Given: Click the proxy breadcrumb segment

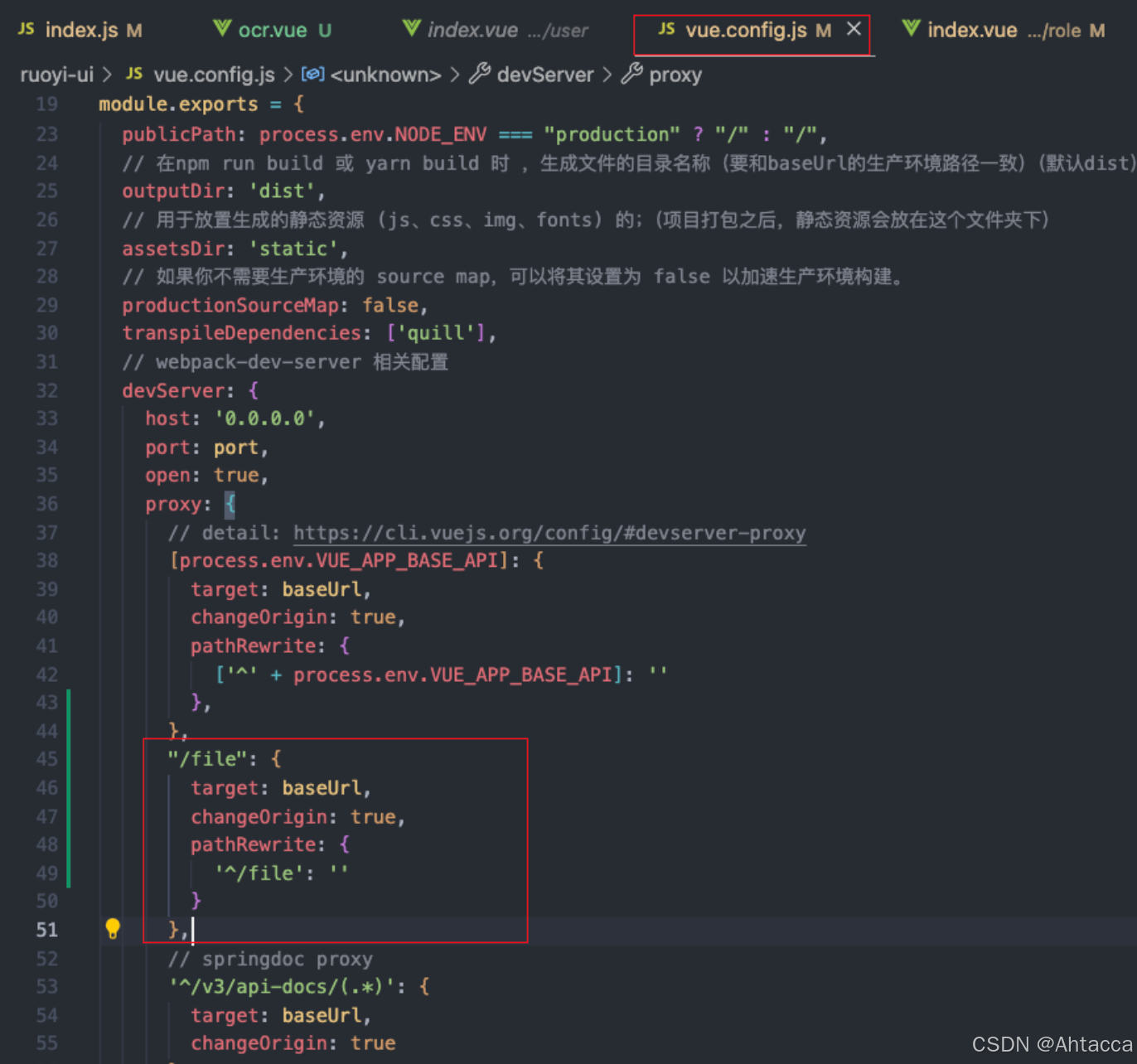Looking at the screenshot, I should (x=675, y=75).
